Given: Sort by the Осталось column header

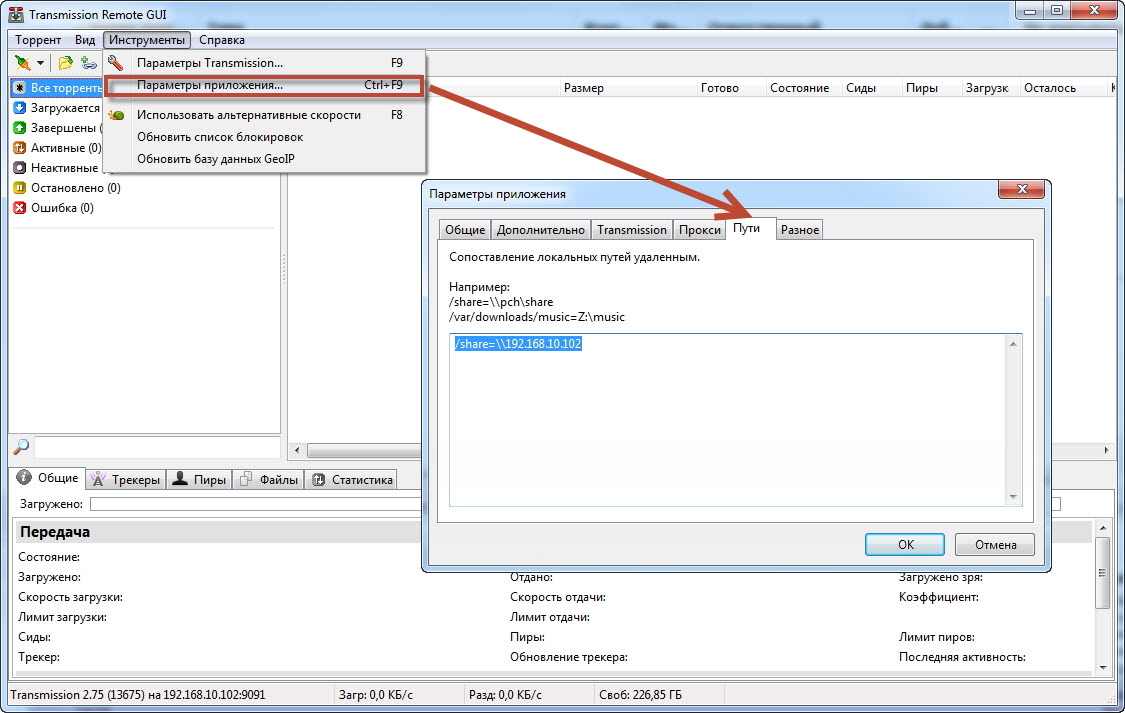Looking at the screenshot, I should point(1063,88).
